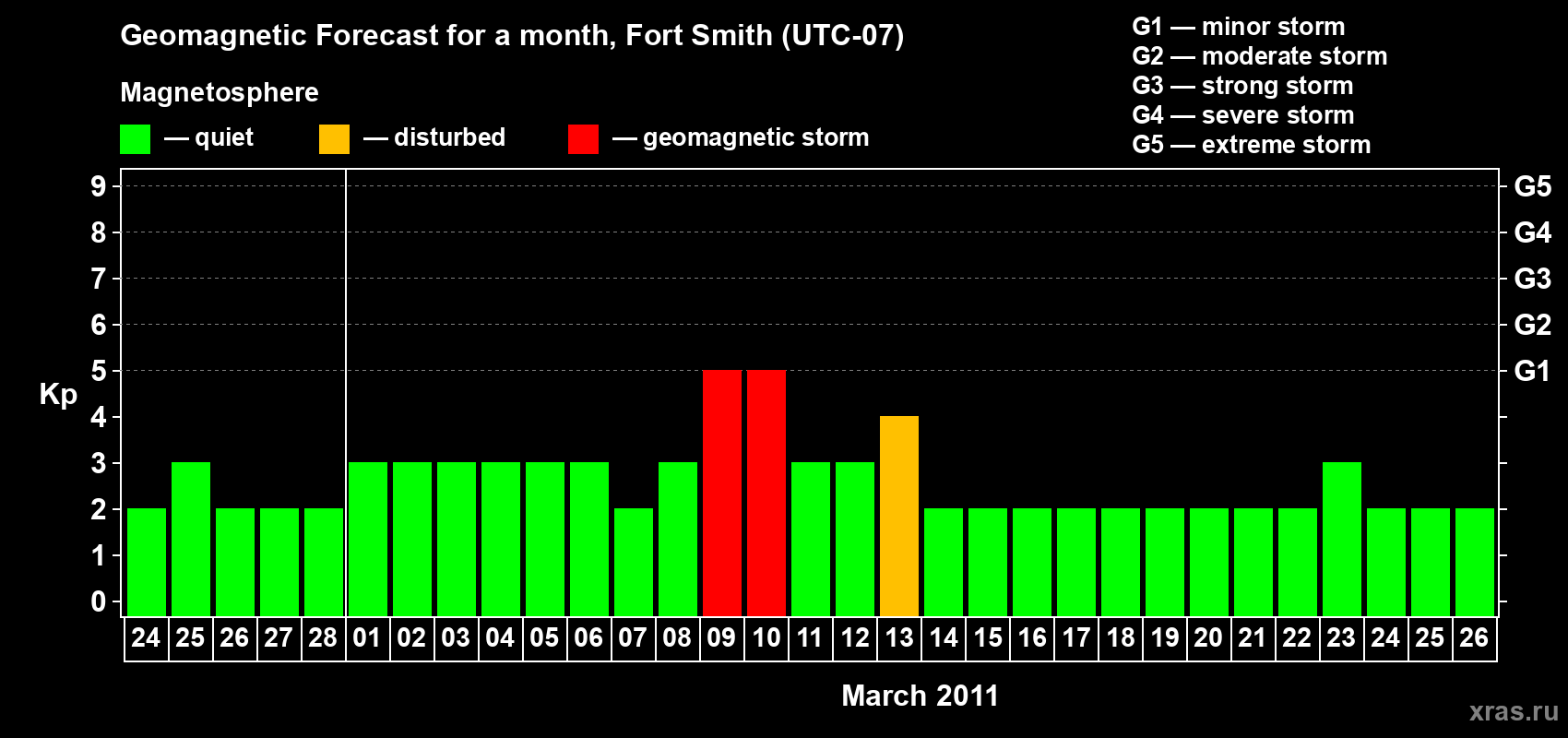Click the G5 label on right axis
This screenshot has width=1568, height=738.
point(1532,186)
